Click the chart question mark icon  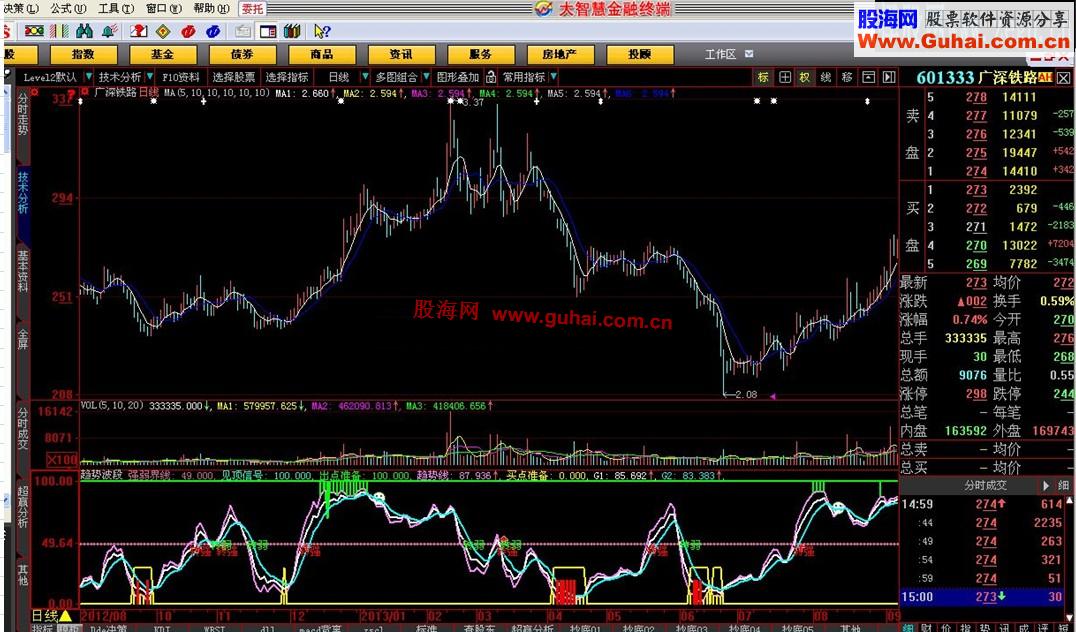pos(139,31)
